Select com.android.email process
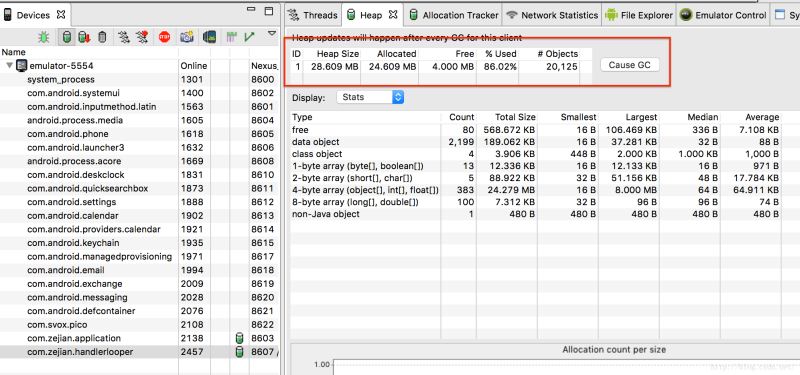Image resolution: width=800 pixels, height=375 pixels. point(140,270)
